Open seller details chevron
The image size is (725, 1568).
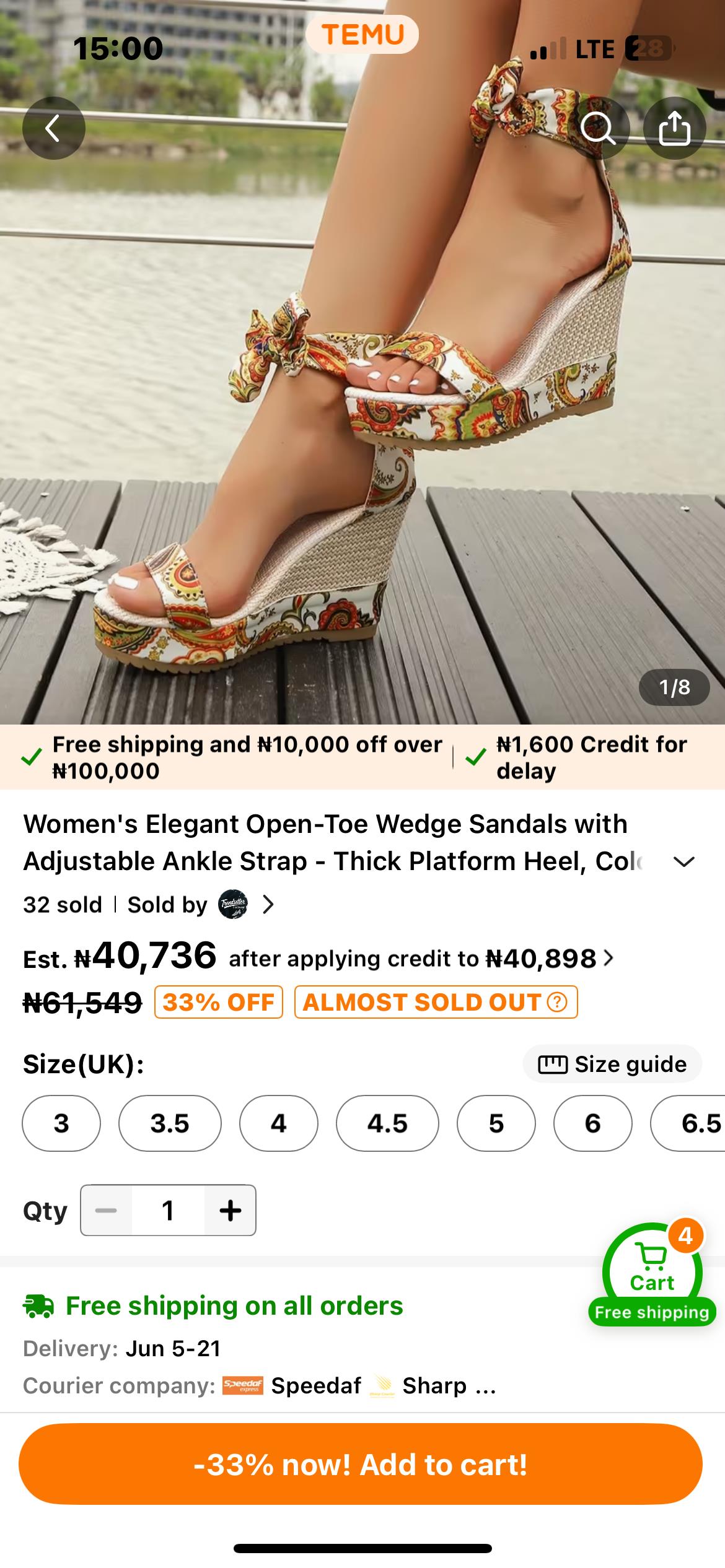click(x=268, y=905)
